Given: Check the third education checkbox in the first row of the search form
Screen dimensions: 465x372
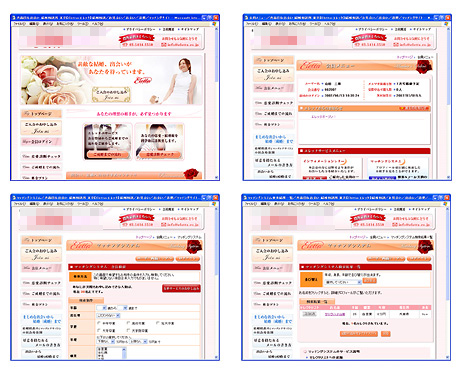Looking at the screenshot, I should click(x=158, y=323).
